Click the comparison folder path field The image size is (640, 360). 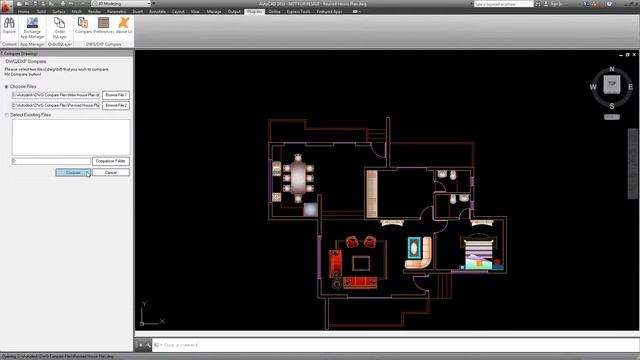51,161
